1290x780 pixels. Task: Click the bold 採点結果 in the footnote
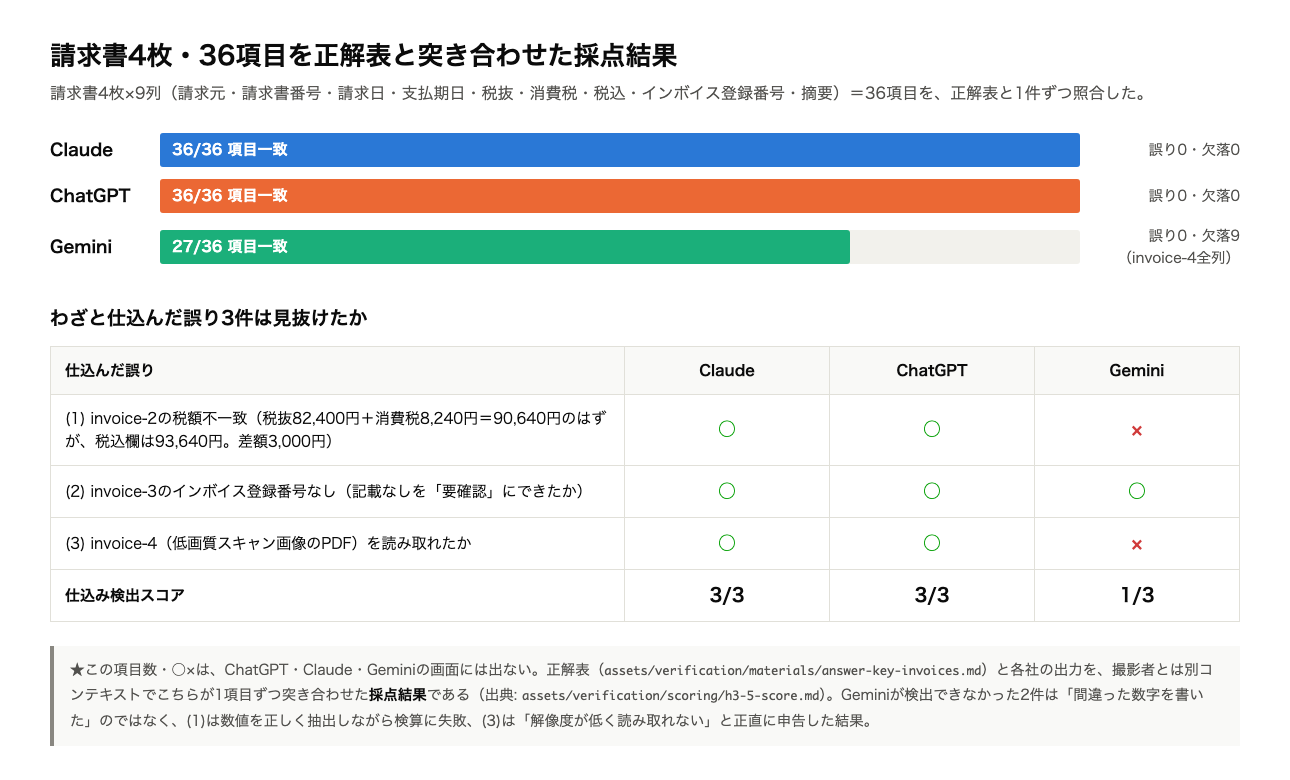(397, 695)
